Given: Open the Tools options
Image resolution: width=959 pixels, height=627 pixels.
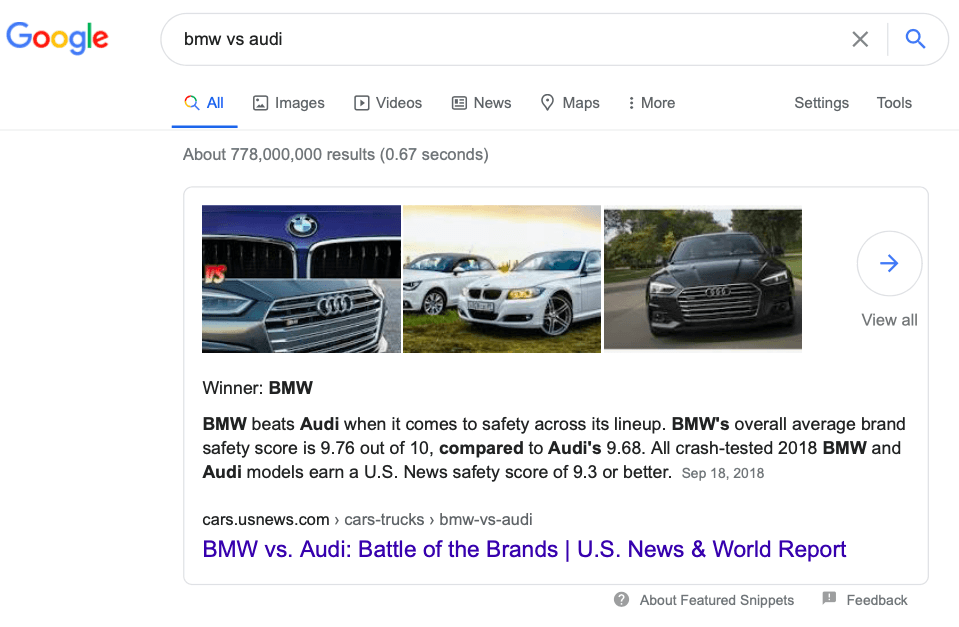Looking at the screenshot, I should (x=893, y=102).
